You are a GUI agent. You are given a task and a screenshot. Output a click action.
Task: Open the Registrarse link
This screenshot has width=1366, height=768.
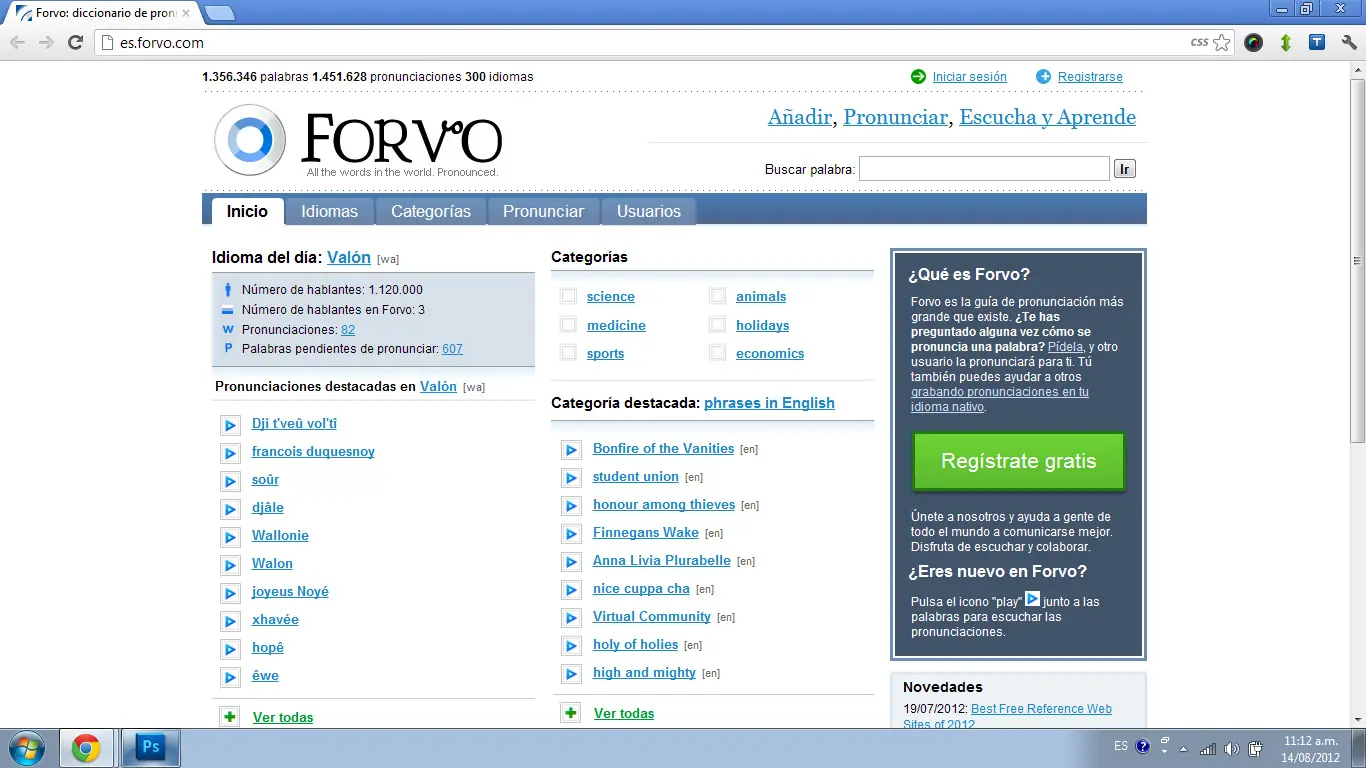point(1090,77)
